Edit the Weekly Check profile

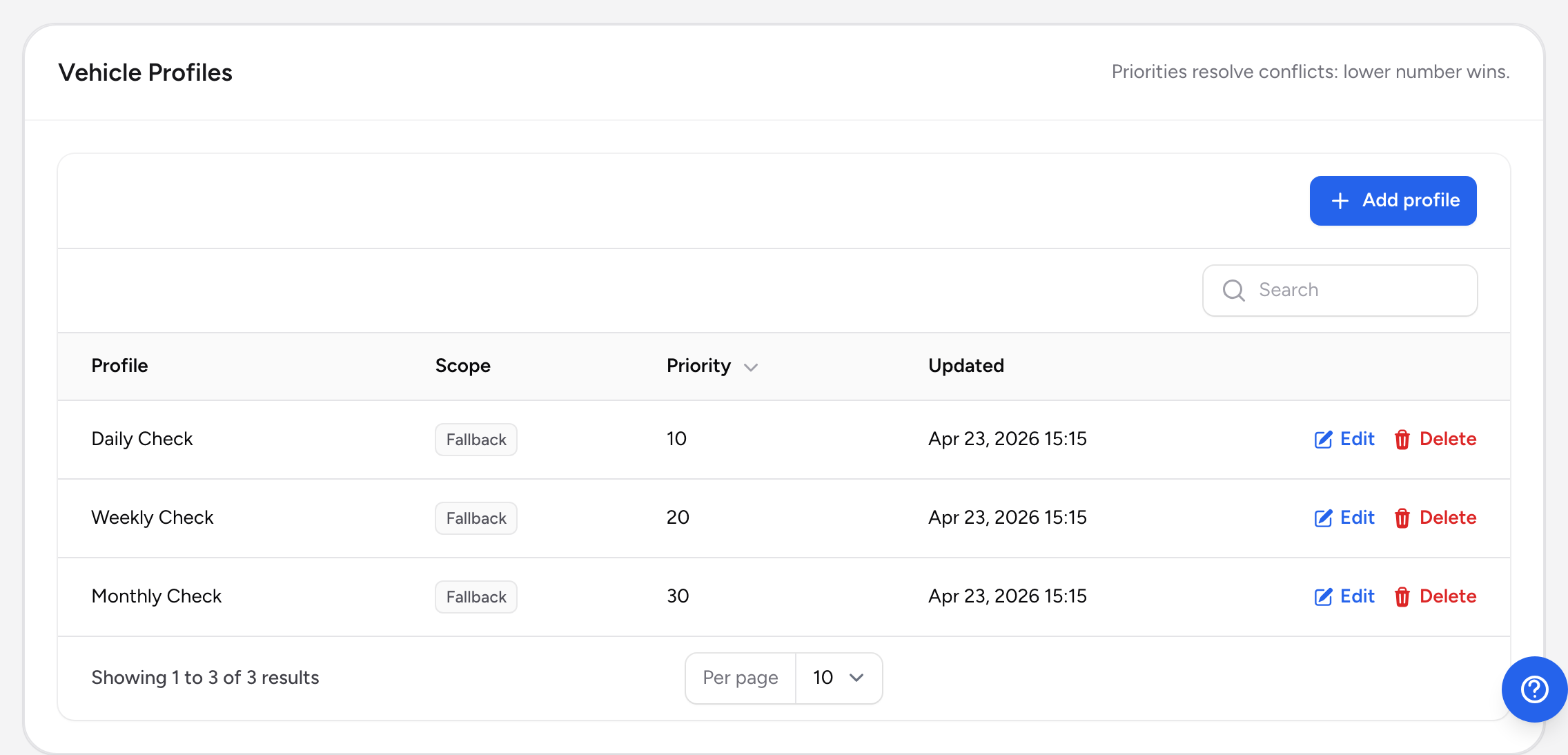[1344, 518]
